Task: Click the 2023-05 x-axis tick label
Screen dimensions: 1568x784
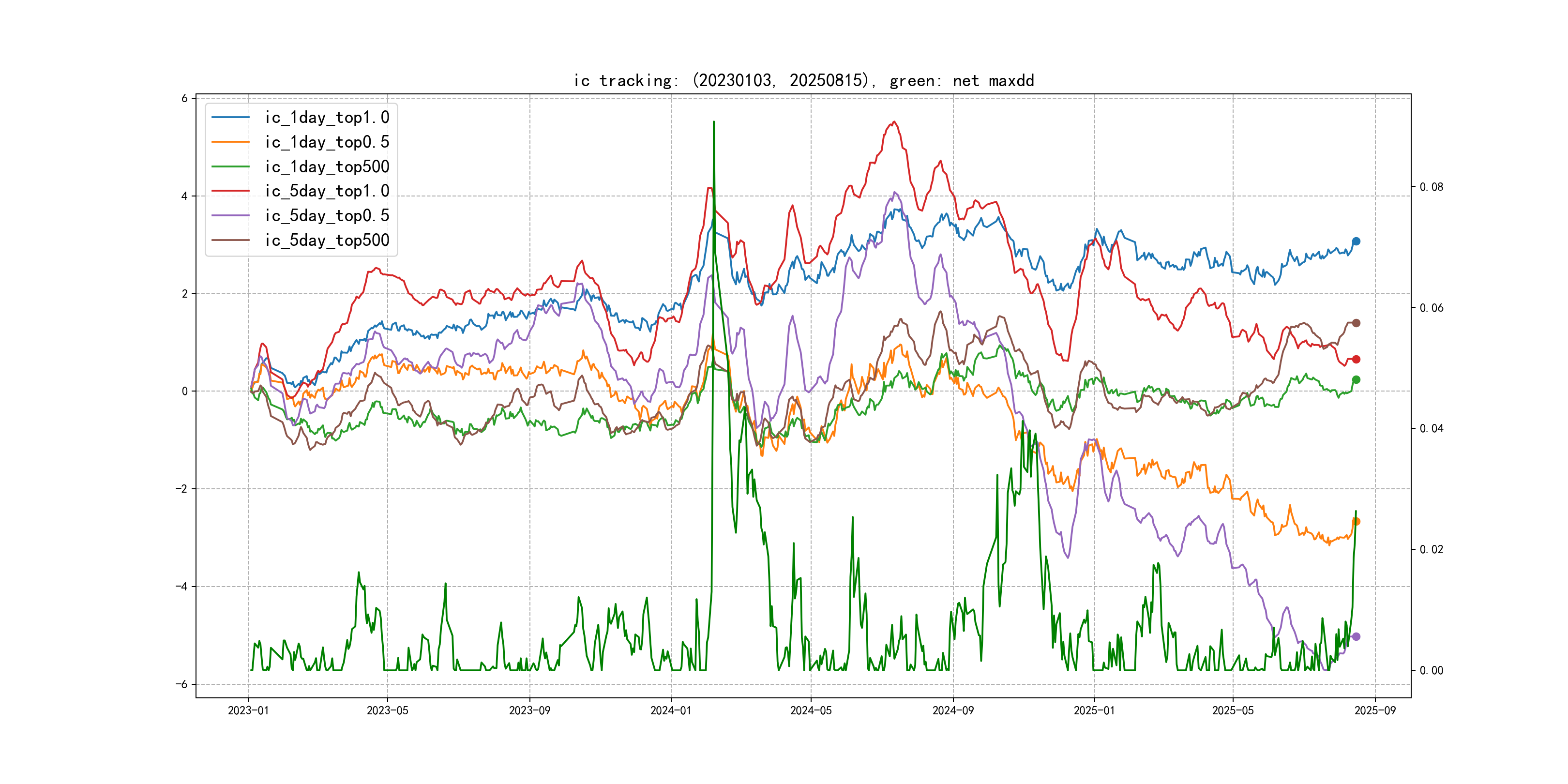Action: 387,710
